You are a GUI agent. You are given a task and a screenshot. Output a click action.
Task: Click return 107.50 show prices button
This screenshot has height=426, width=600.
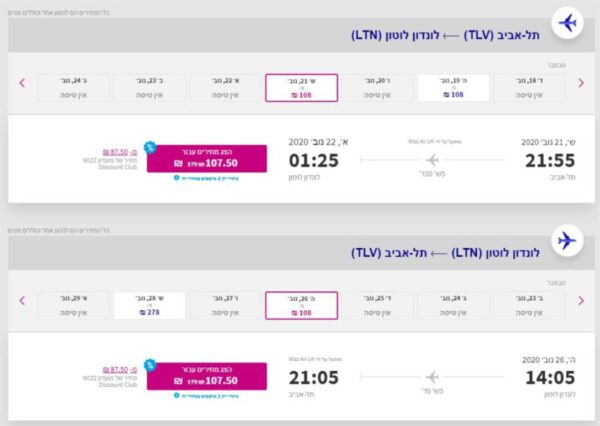tap(207, 376)
